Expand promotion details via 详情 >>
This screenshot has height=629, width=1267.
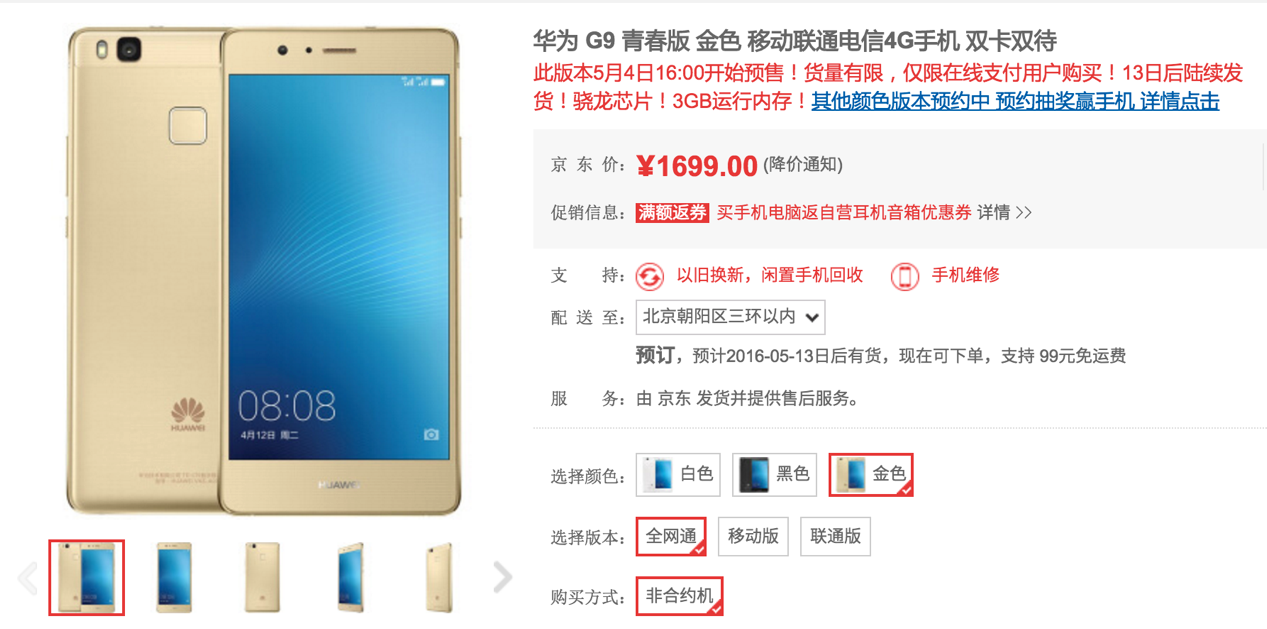click(1005, 212)
